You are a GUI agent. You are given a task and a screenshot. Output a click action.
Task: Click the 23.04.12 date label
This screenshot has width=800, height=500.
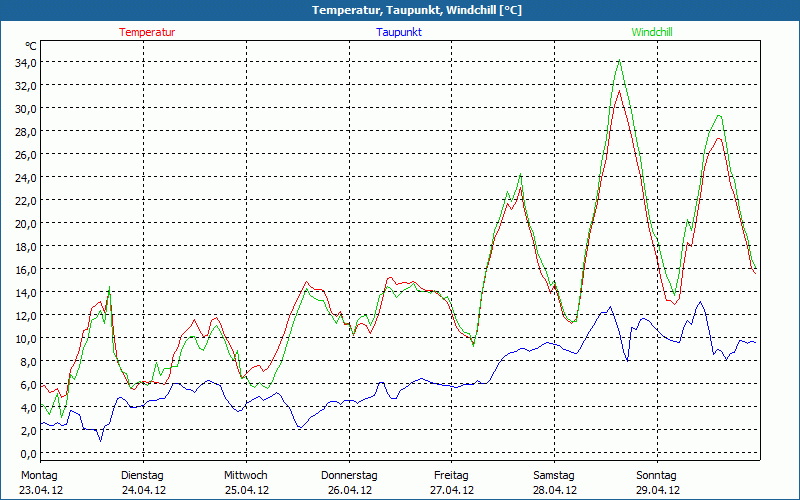41,490
